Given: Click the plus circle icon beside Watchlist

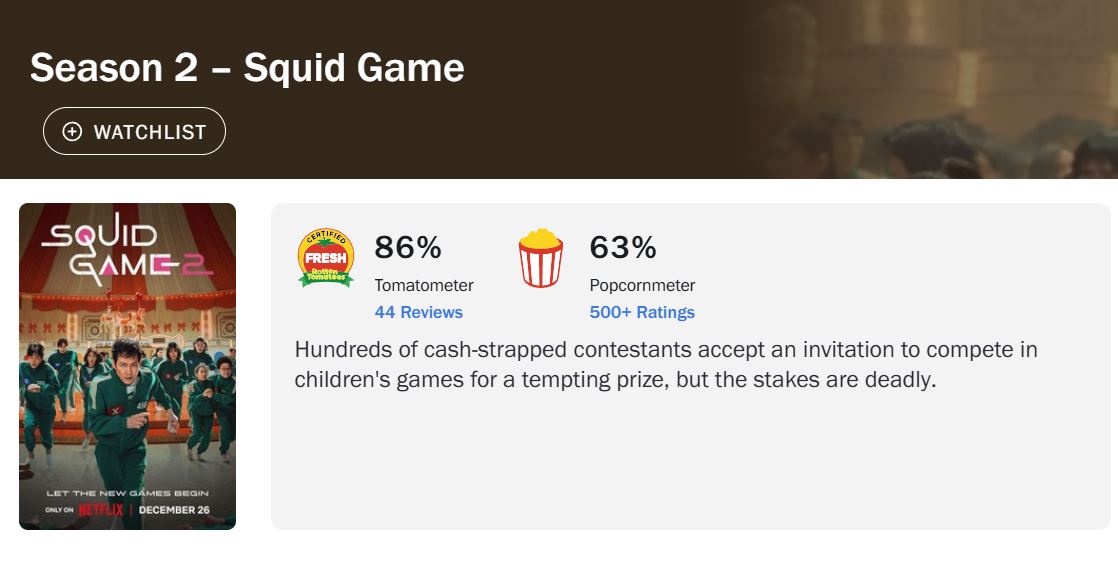Looking at the screenshot, I should click(72, 132).
